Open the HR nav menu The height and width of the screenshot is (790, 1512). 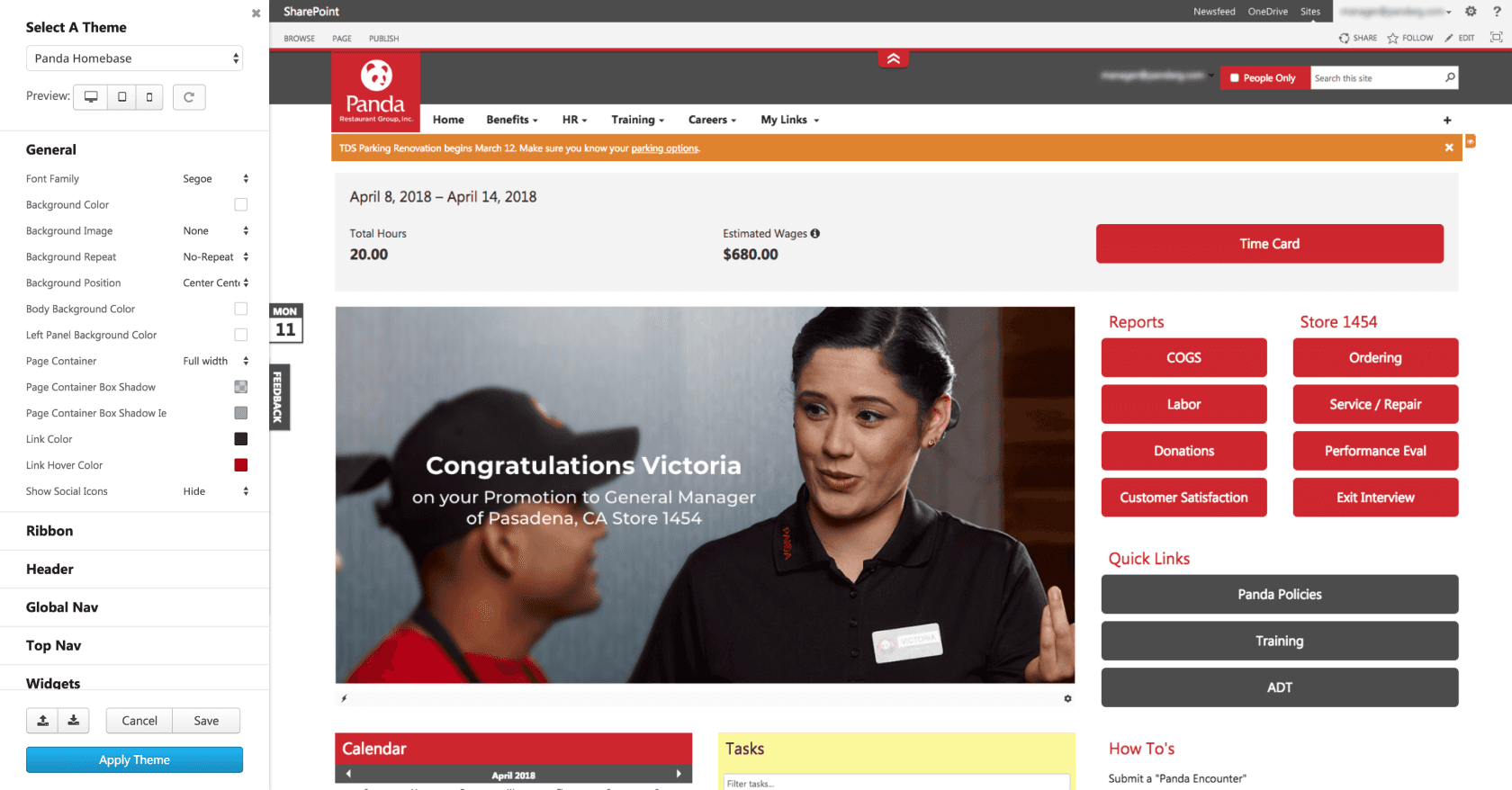point(574,121)
